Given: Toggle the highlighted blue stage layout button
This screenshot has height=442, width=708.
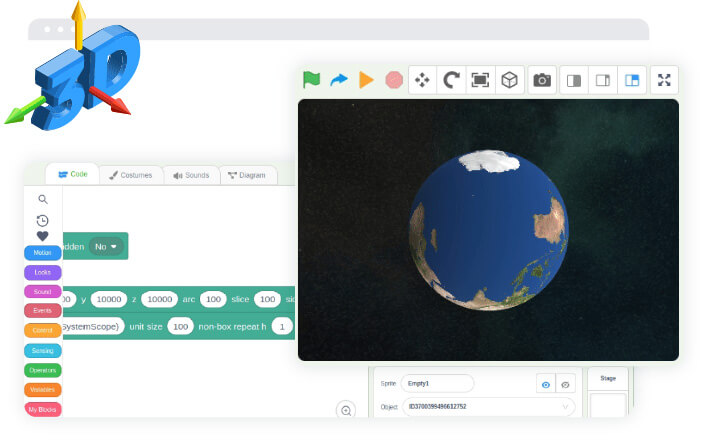Looking at the screenshot, I should pyautogui.click(x=632, y=80).
